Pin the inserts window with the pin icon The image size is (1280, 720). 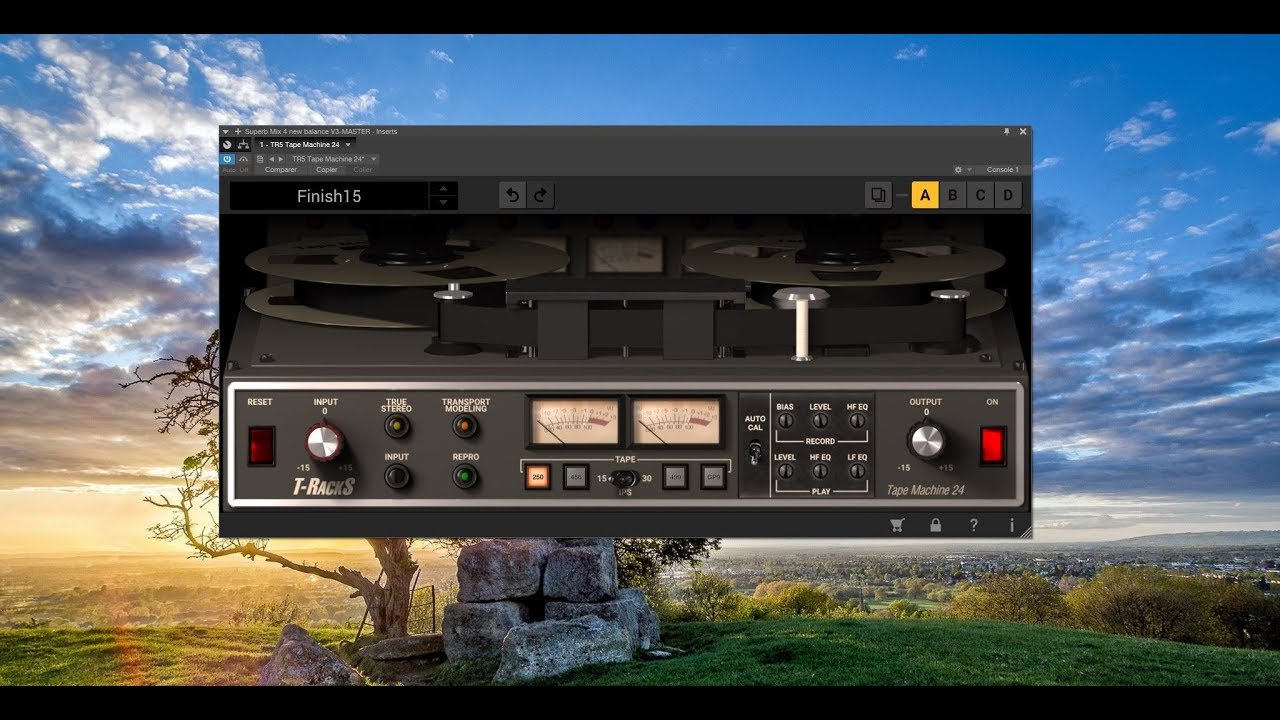click(x=1007, y=131)
